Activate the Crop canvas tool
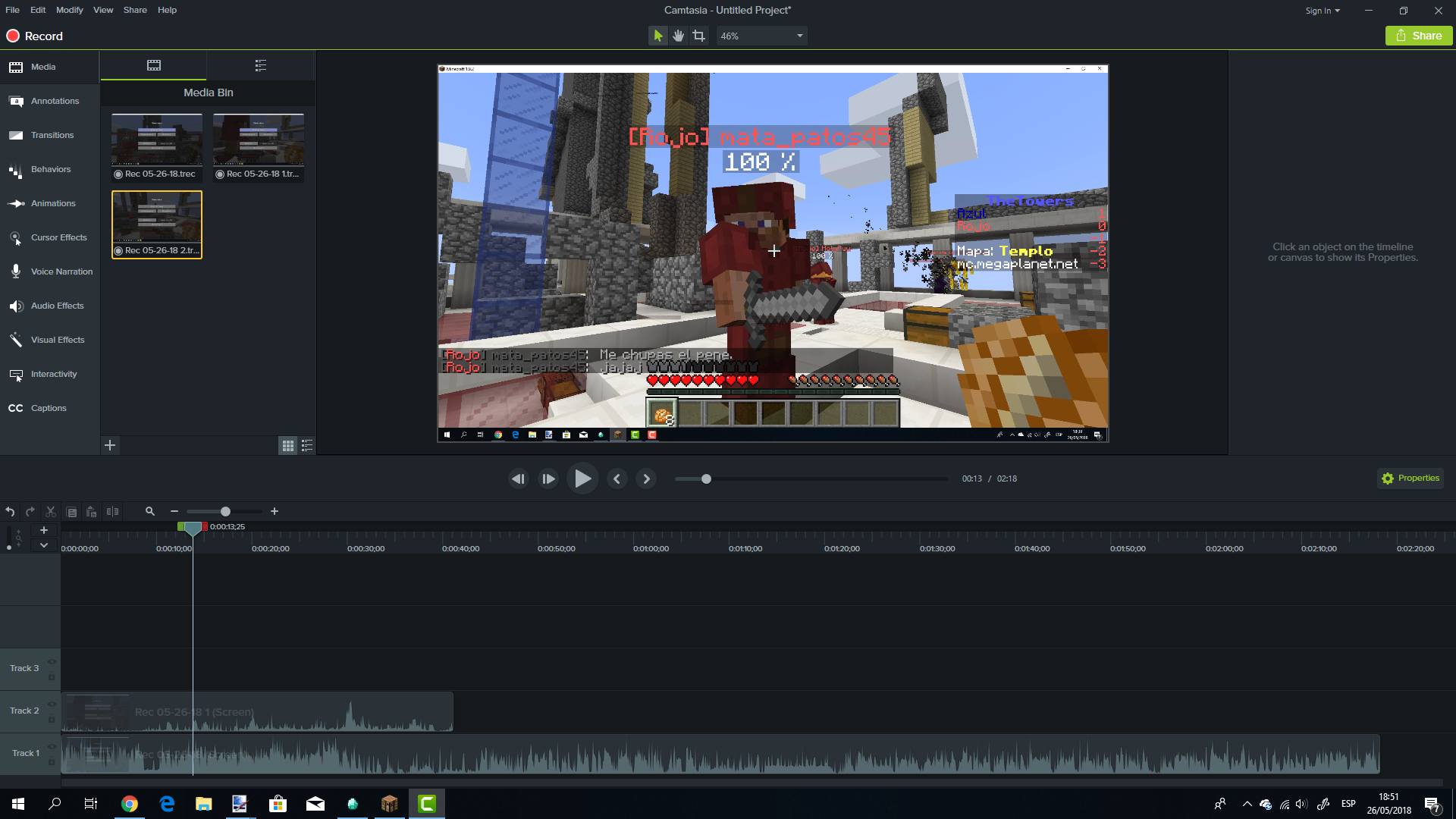The width and height of the screenshot is (1456, 819). click(698, 36)
